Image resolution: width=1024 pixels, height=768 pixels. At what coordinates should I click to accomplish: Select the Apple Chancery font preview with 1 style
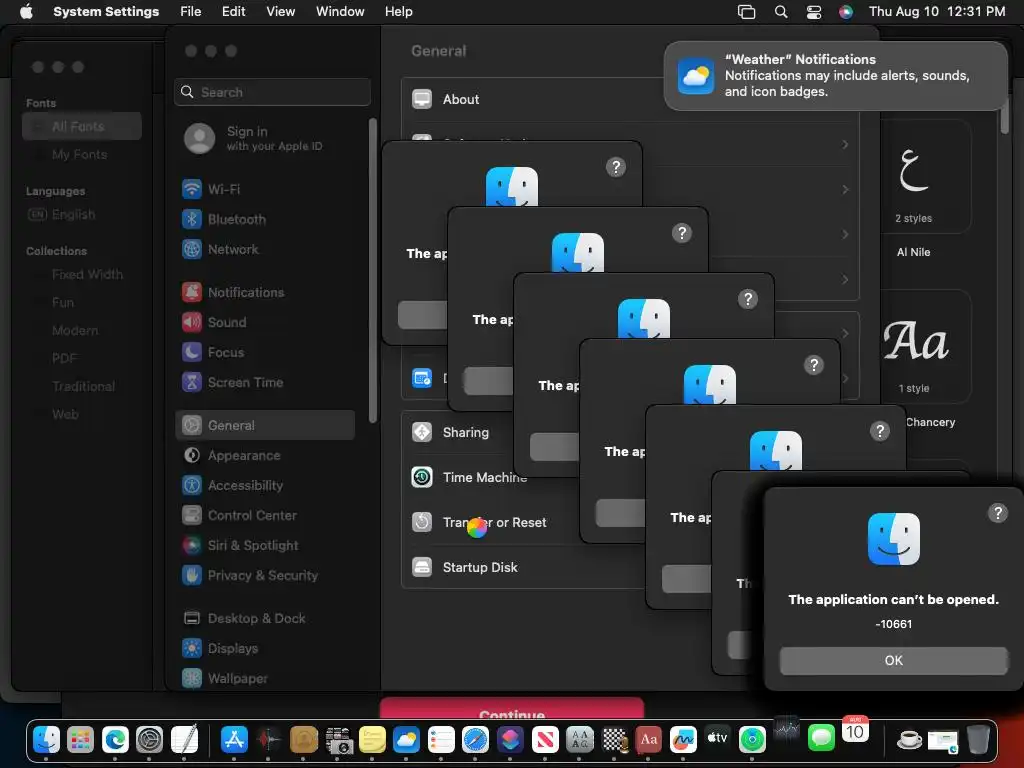coord(925,347)
